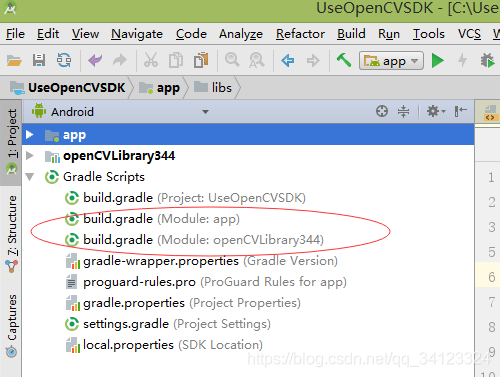500x377 pixels.
Task: Navigate Back with the blue arrow
Action: 288,61
